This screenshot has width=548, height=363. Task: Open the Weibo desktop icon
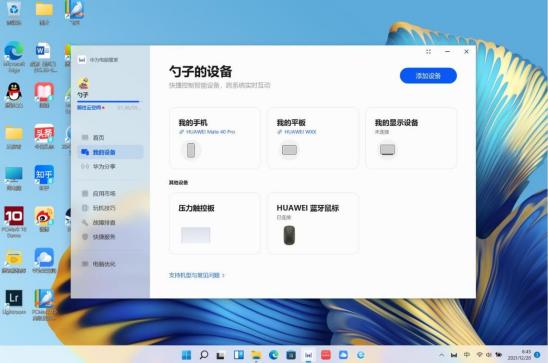[44, 219]
